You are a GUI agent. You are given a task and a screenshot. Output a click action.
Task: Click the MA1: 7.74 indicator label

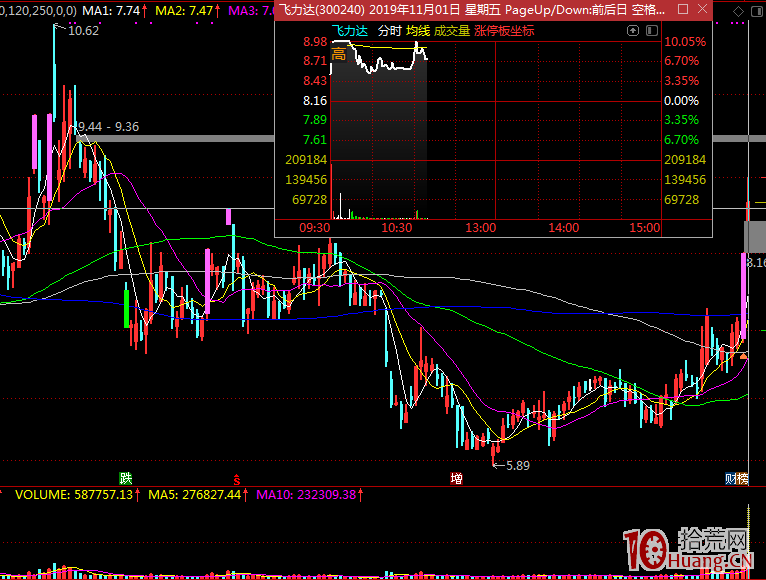coord(111,10)
